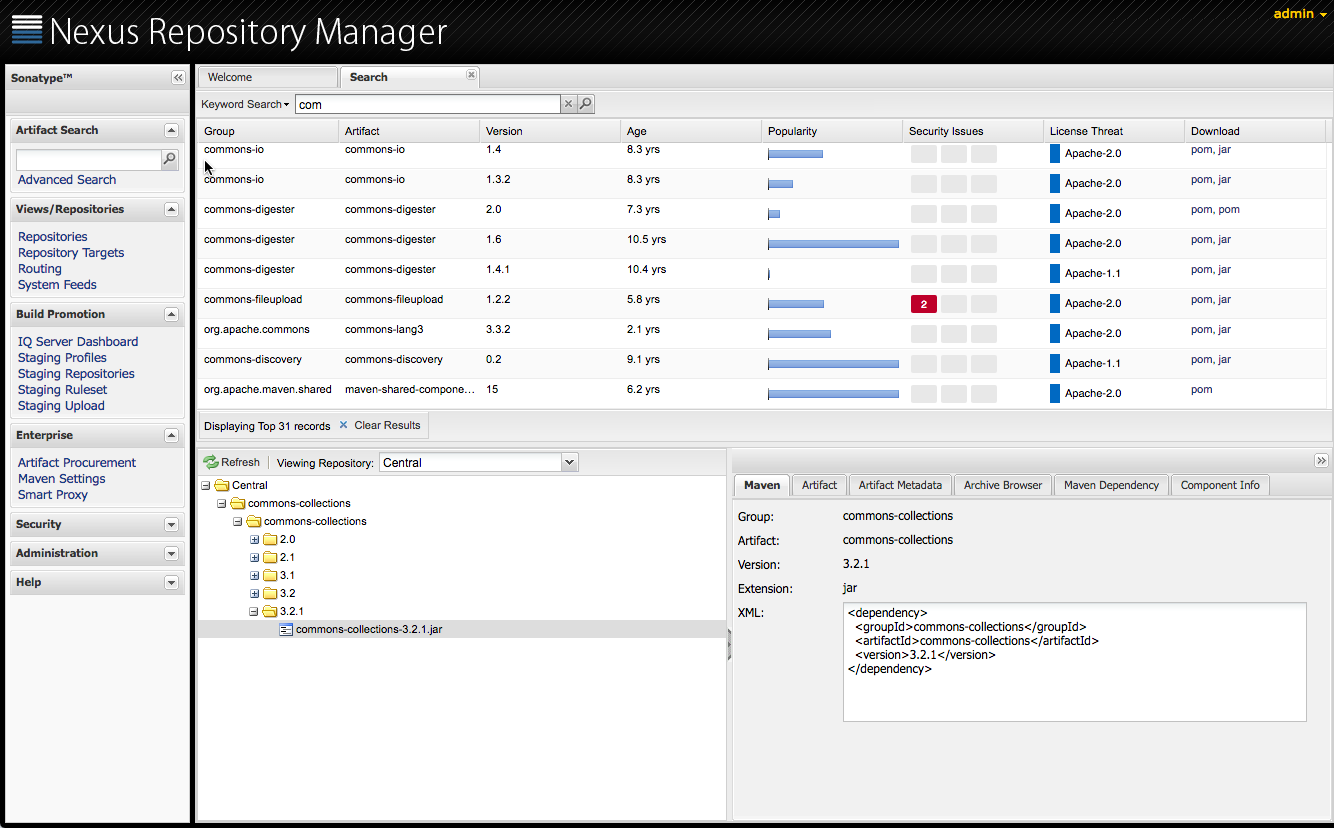Collapse the Sonatype sidebar panel

[x=178, y=78]
